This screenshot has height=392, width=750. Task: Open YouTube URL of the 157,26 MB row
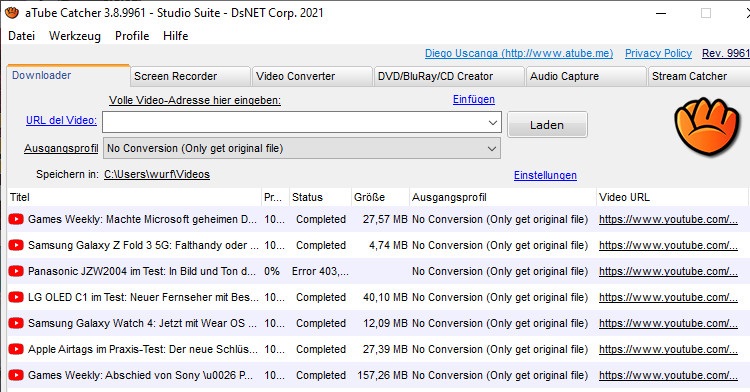668,375
